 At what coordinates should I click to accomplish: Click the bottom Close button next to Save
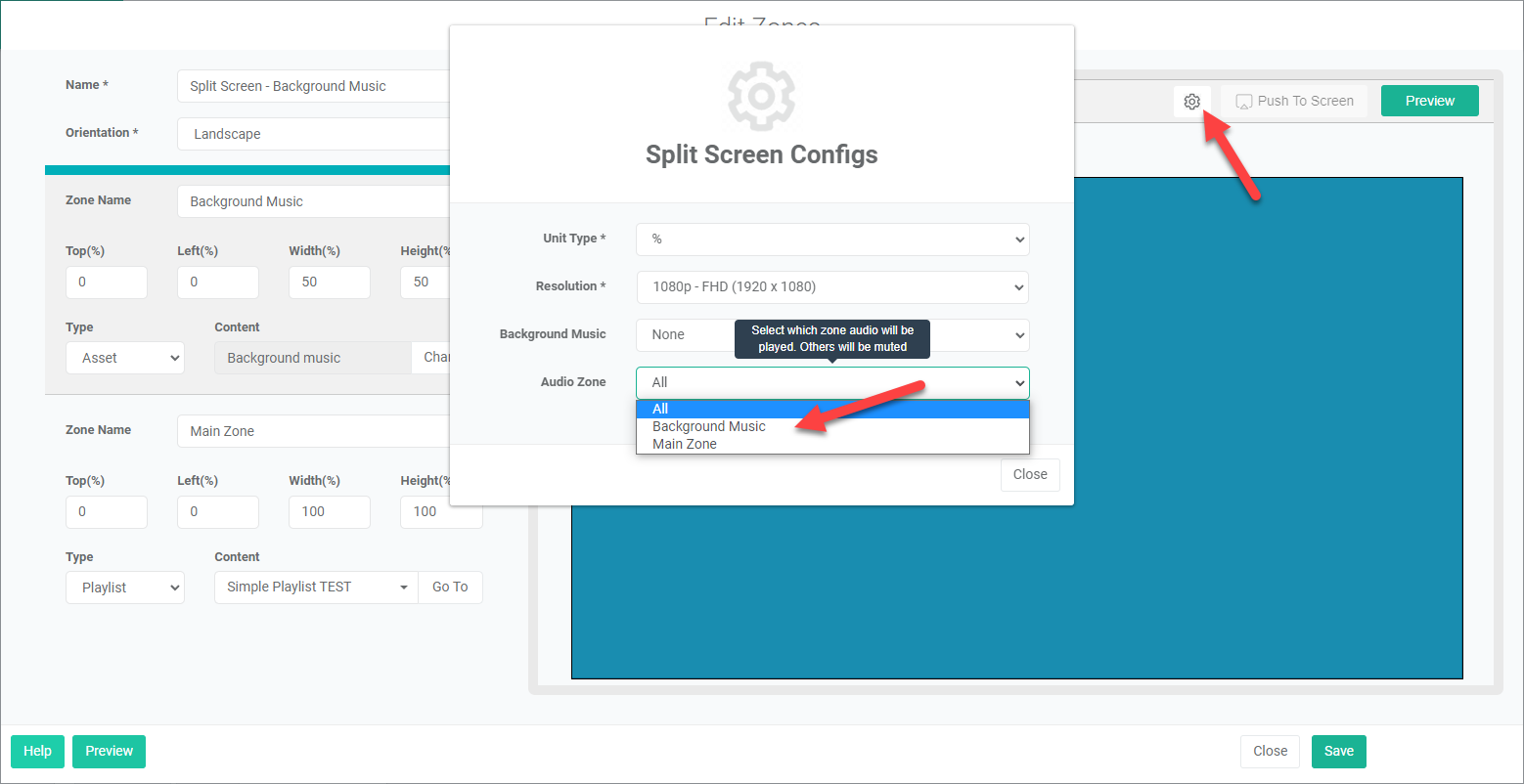click(1270, 751)
